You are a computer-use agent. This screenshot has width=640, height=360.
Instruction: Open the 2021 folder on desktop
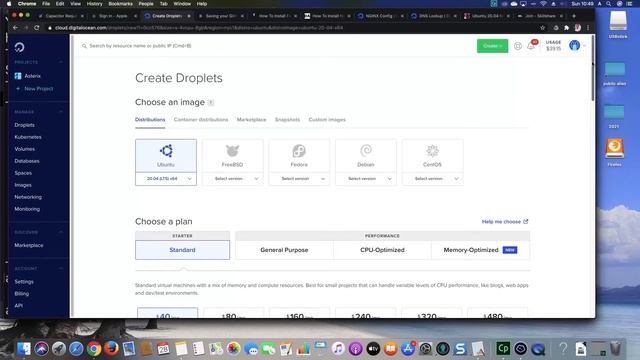614,117
